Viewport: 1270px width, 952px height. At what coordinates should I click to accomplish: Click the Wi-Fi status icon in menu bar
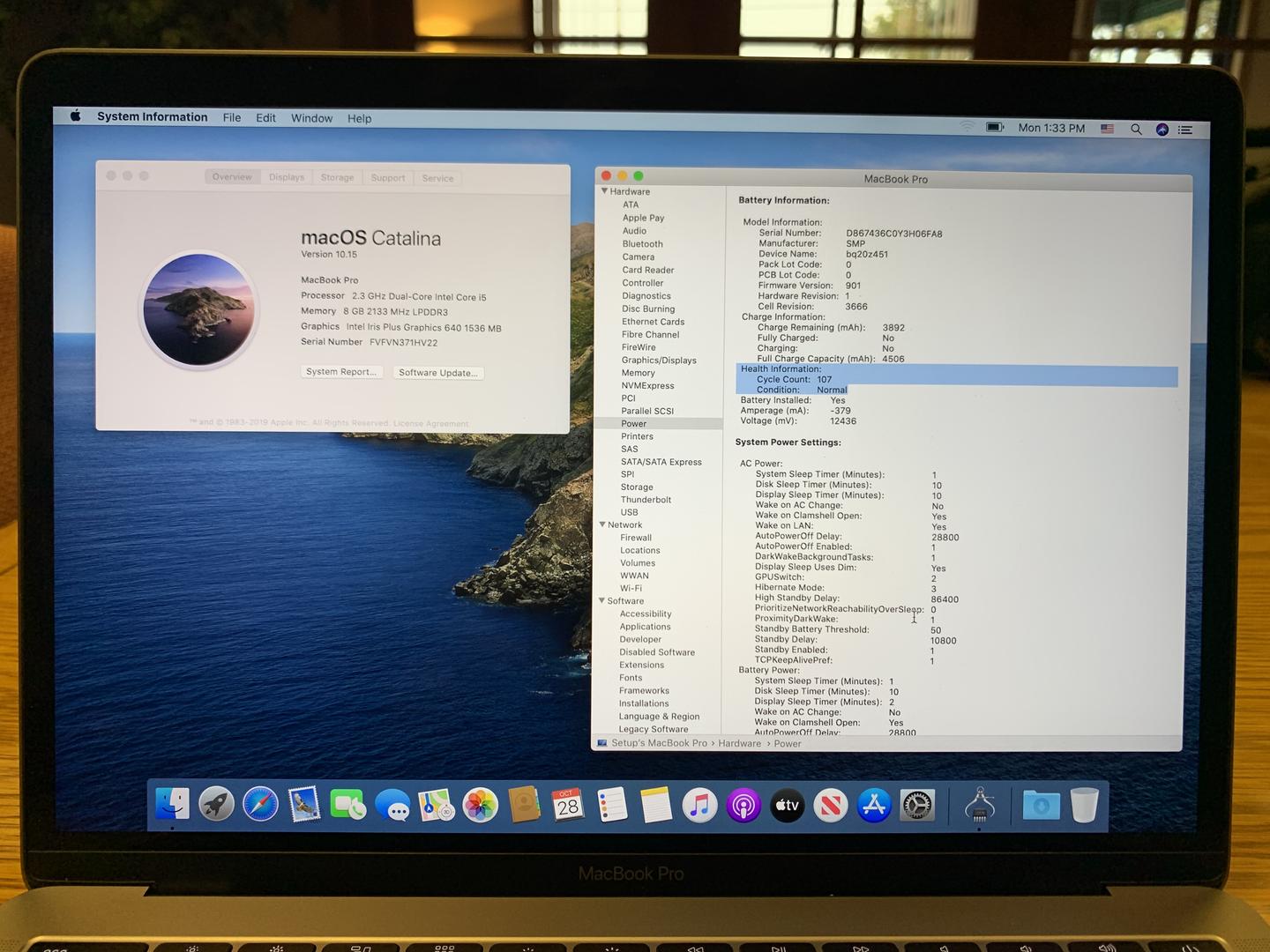pos(967,127)
